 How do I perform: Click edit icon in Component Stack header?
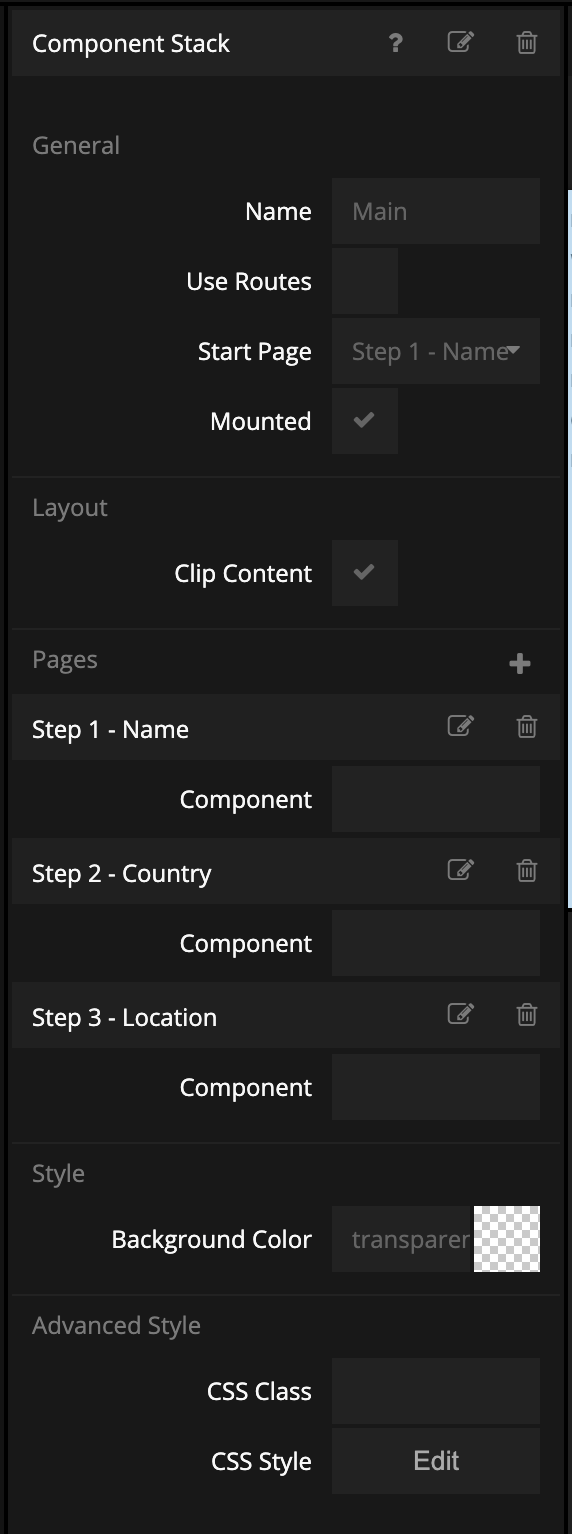pos(460,42)
